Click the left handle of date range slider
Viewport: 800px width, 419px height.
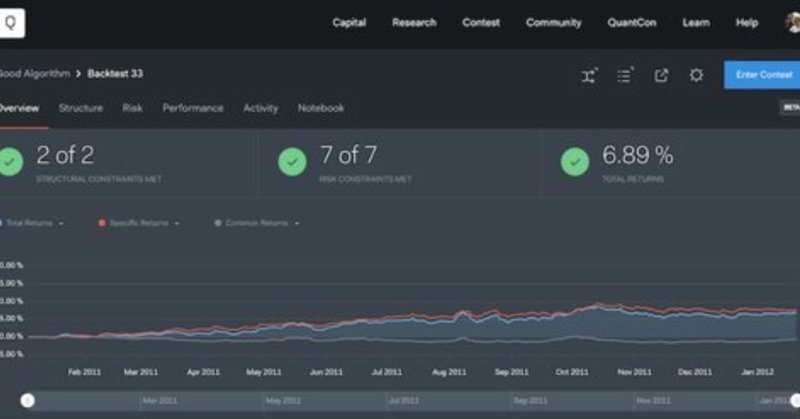[x=28, y=401]
